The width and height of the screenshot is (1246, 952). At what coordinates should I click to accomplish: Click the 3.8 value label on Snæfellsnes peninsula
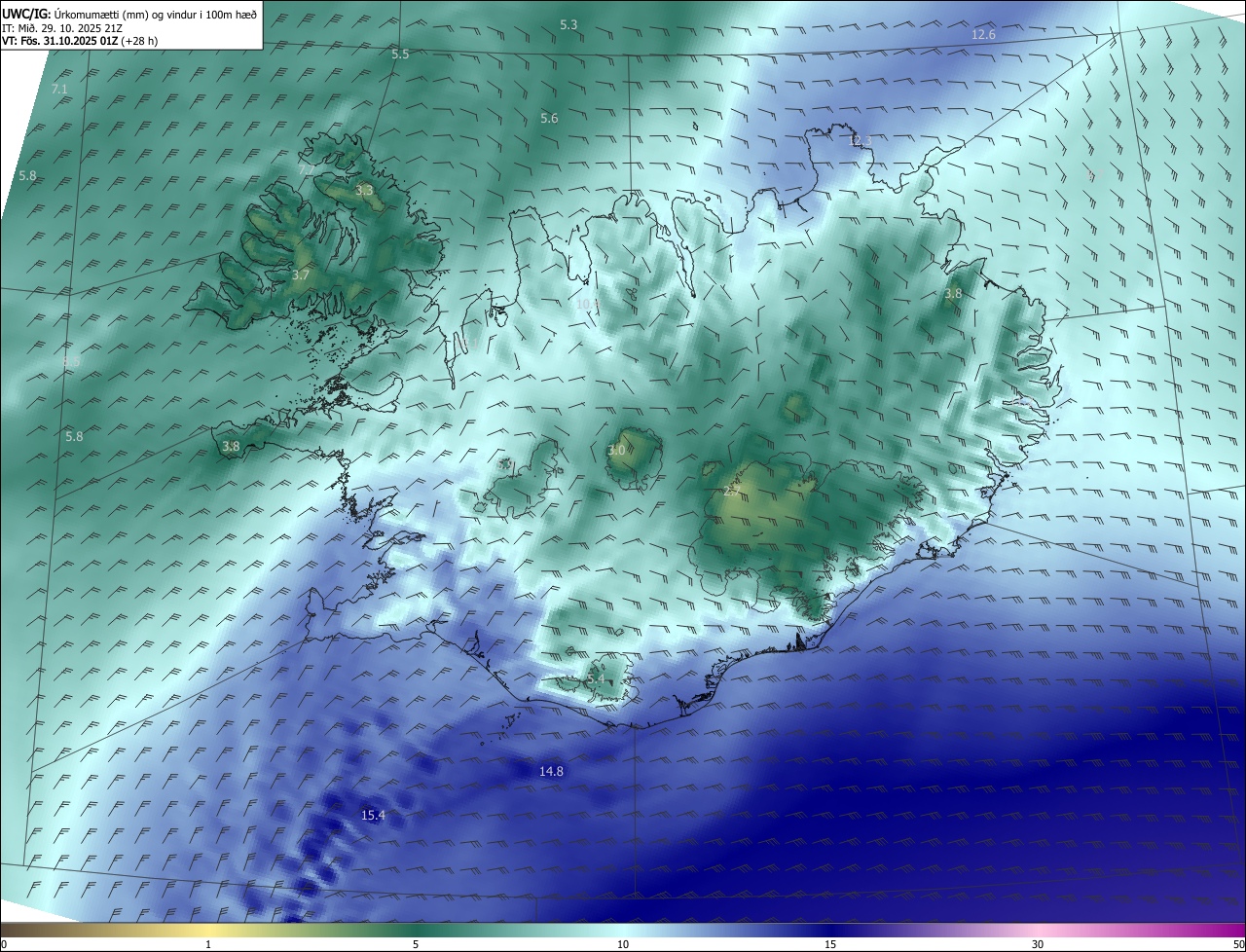tap(231, 447)
